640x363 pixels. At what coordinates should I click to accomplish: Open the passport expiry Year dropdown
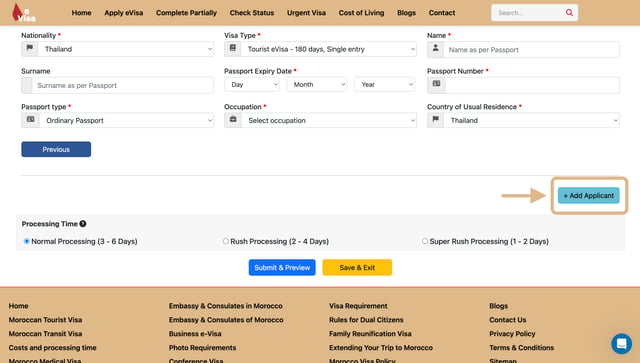coord(384,85)
